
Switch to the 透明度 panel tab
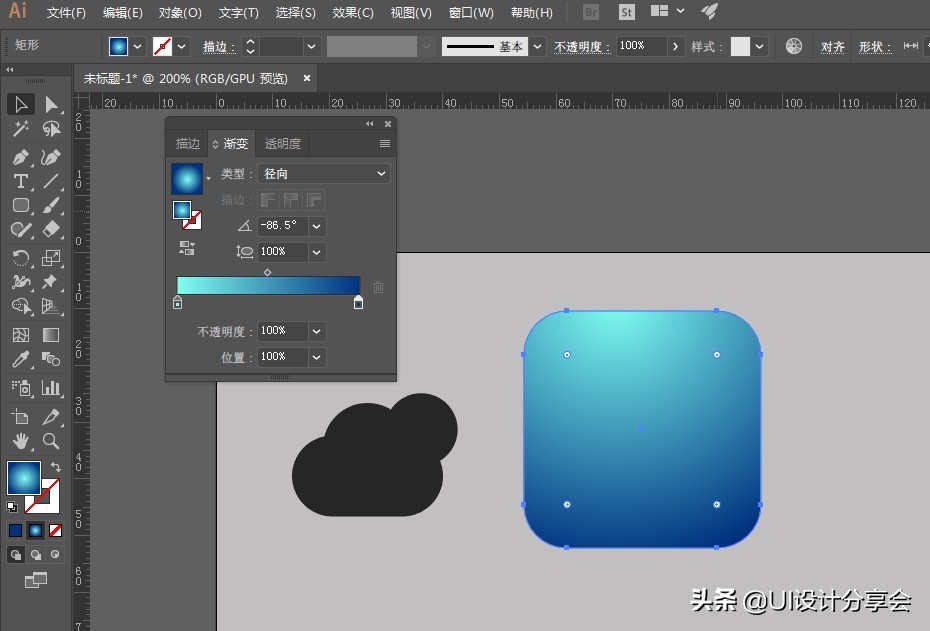click(x=283, y=143)
